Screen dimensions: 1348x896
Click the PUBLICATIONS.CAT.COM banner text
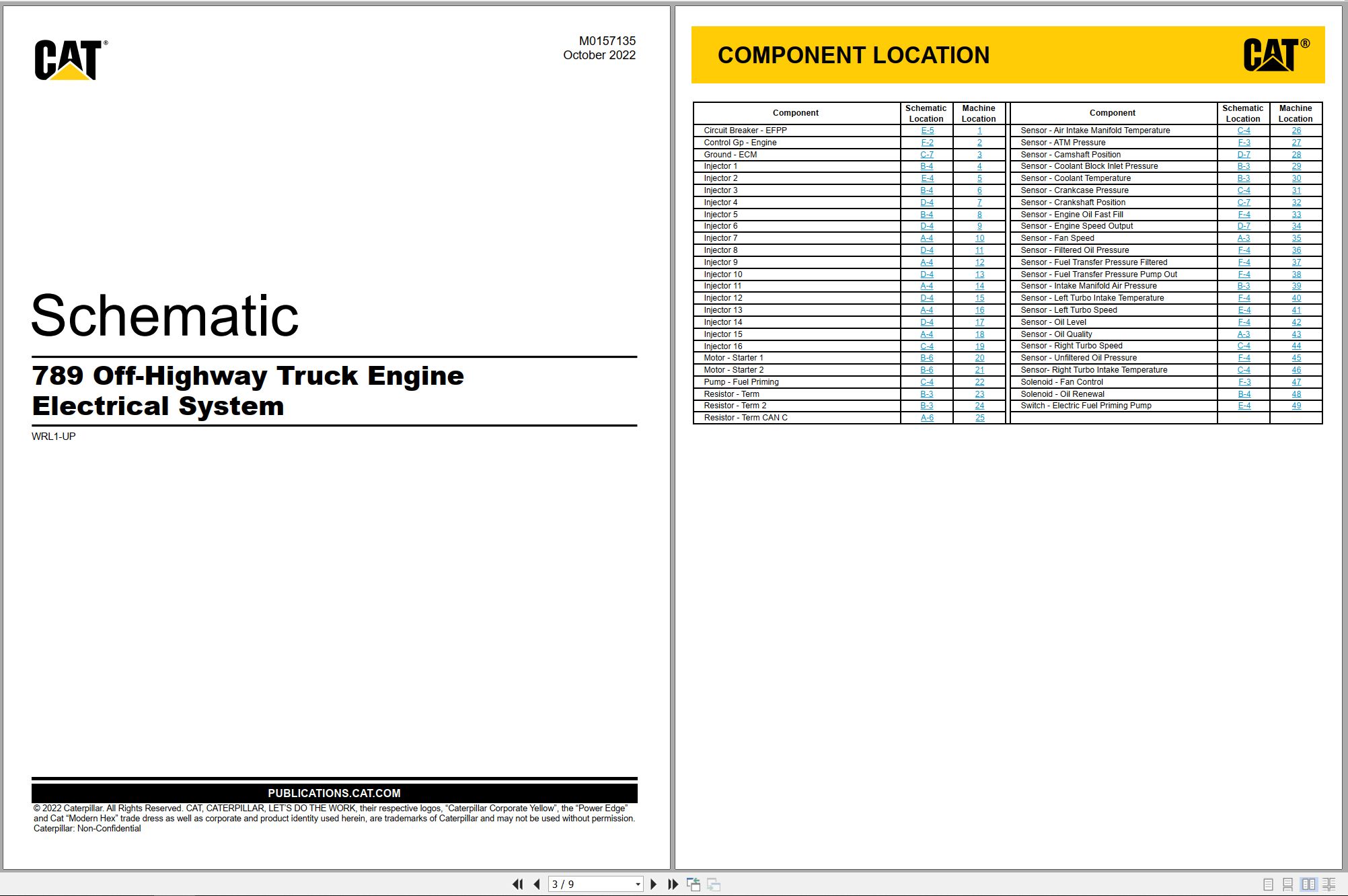pos(334,794)
